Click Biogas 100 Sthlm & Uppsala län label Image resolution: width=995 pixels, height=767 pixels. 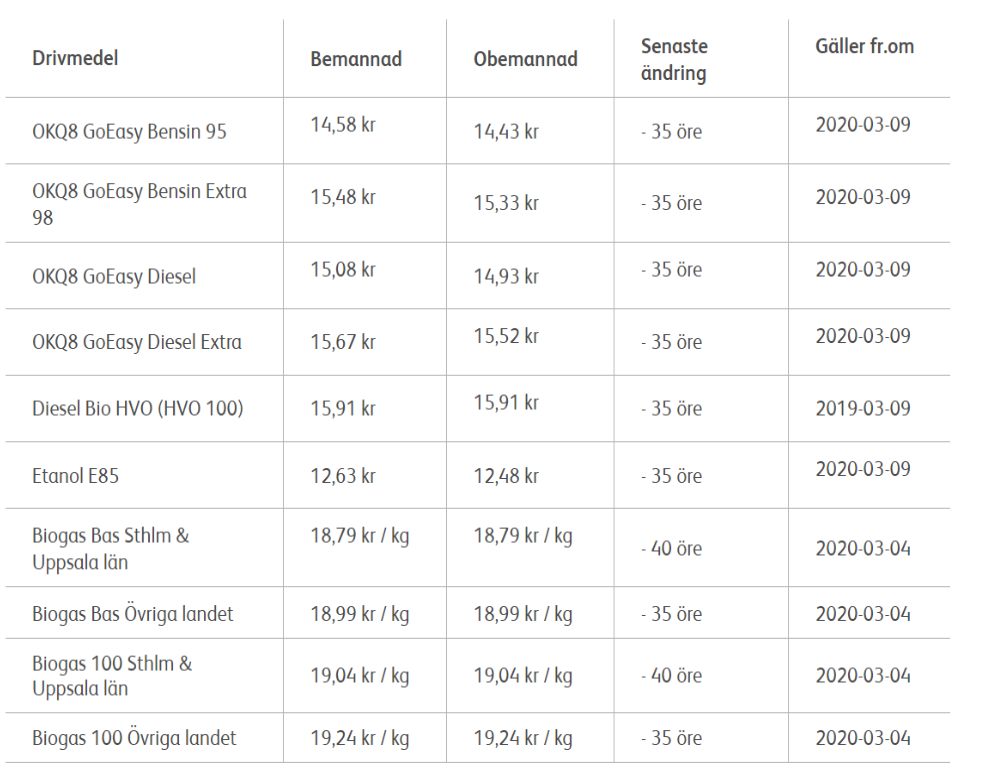coord(112,676)
